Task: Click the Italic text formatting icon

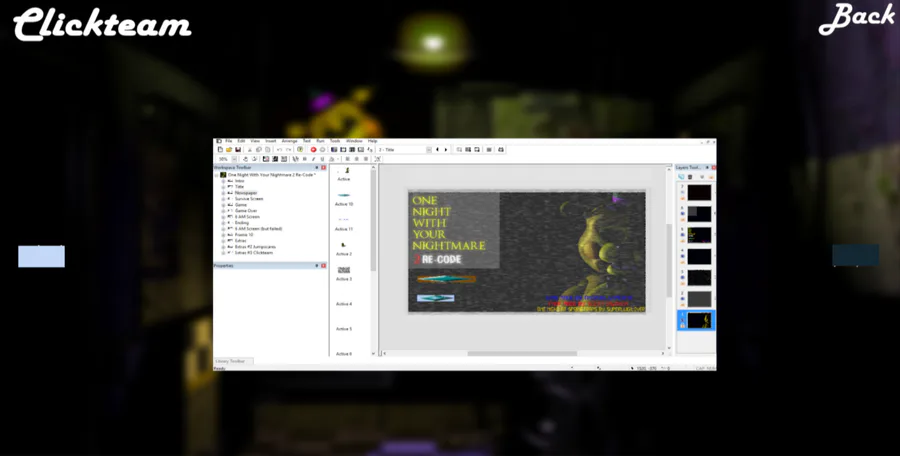Action: pos(313,159)
